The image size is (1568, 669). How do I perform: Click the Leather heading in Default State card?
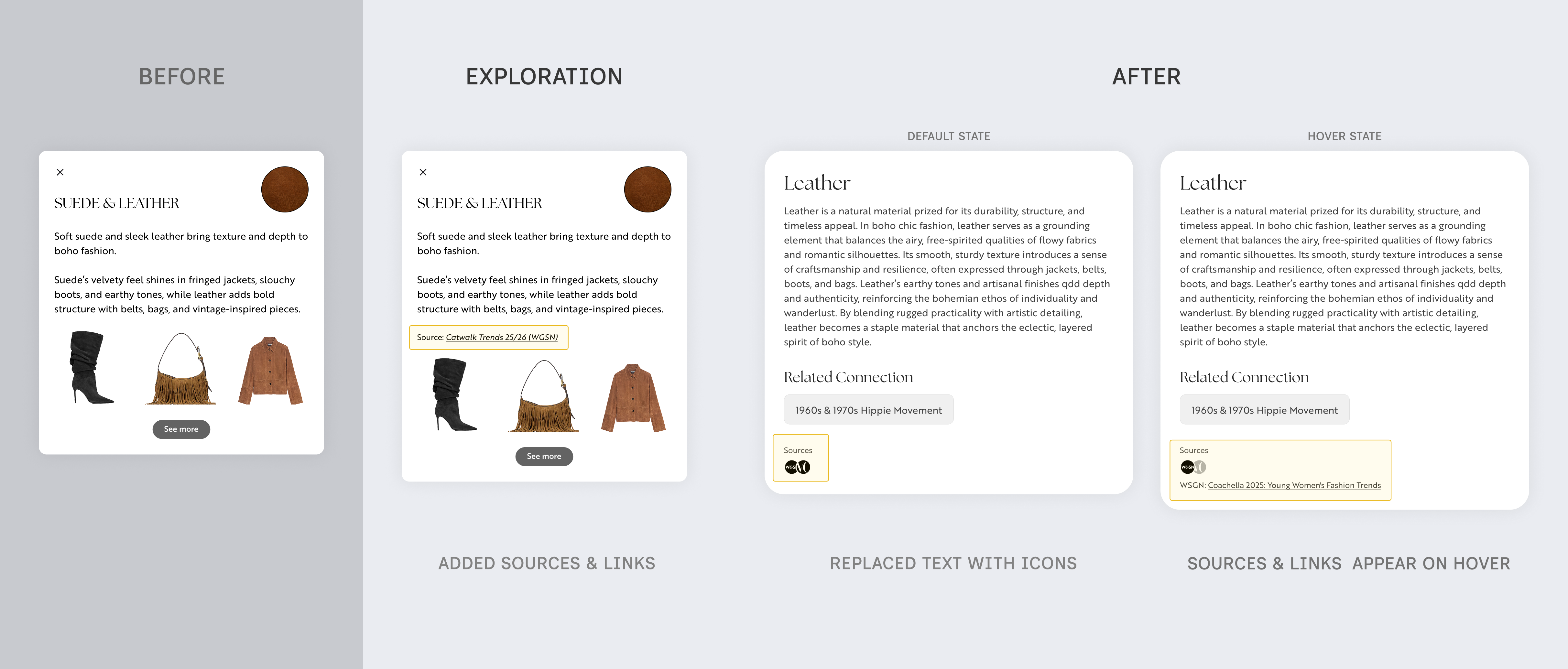click(x=817, y=183)
